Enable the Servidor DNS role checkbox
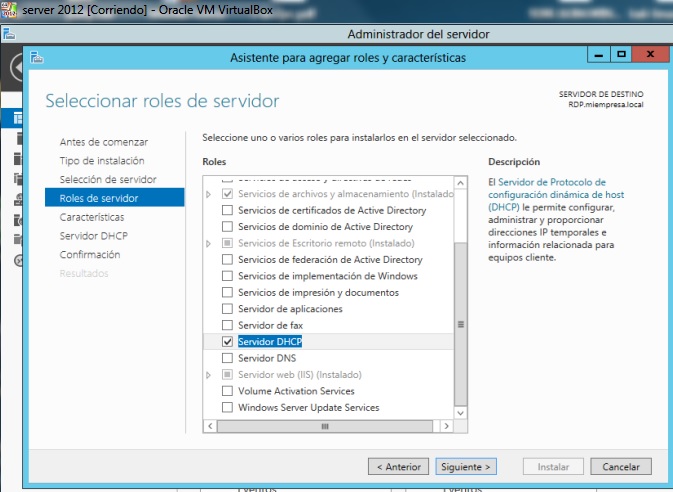This screenshot has height=492, width=673. (227, 358)
